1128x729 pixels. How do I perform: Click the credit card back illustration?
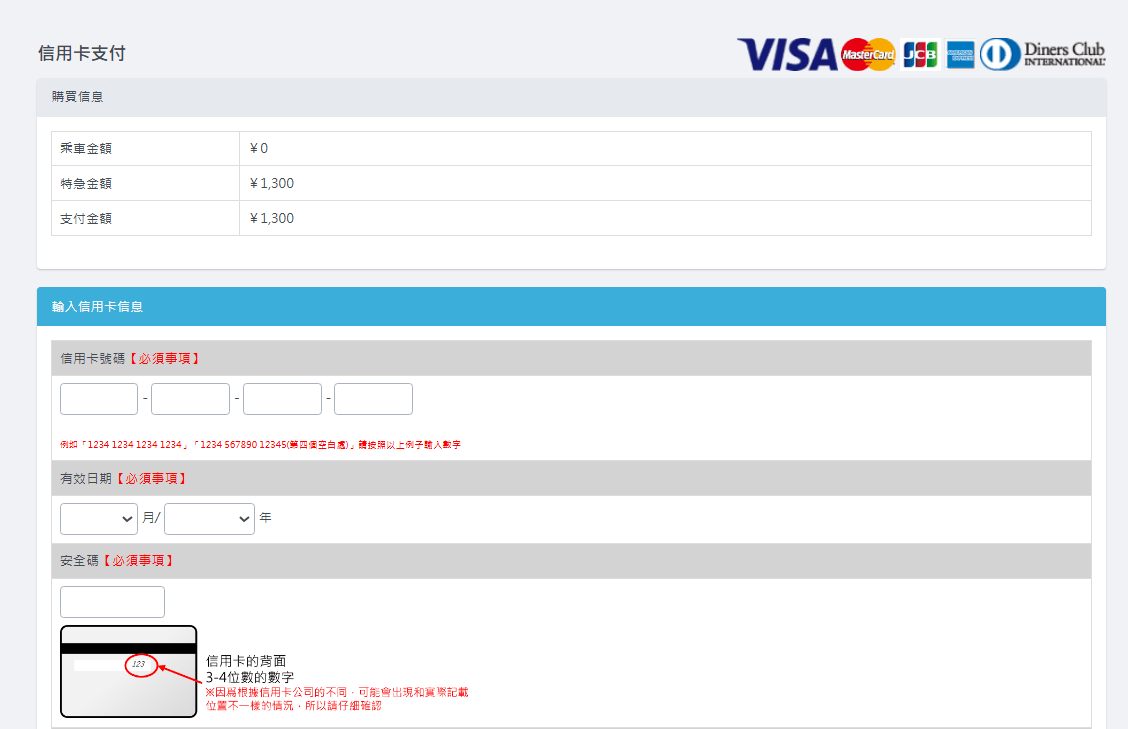(128, 671)
